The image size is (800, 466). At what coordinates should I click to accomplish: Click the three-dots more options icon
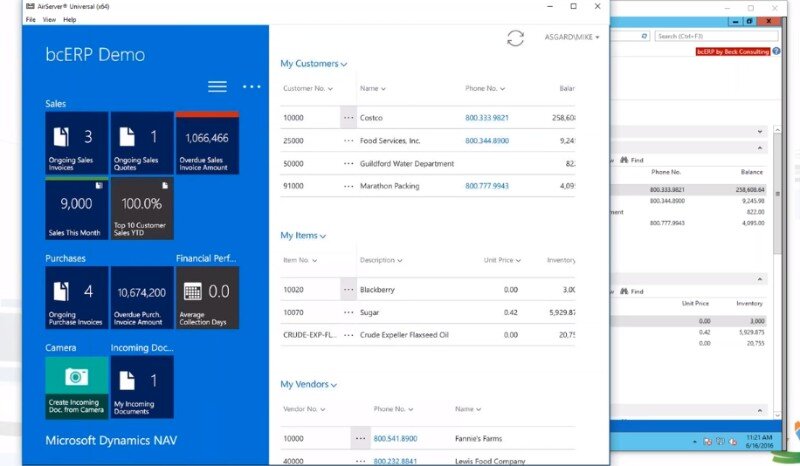[x=251, y=87]
